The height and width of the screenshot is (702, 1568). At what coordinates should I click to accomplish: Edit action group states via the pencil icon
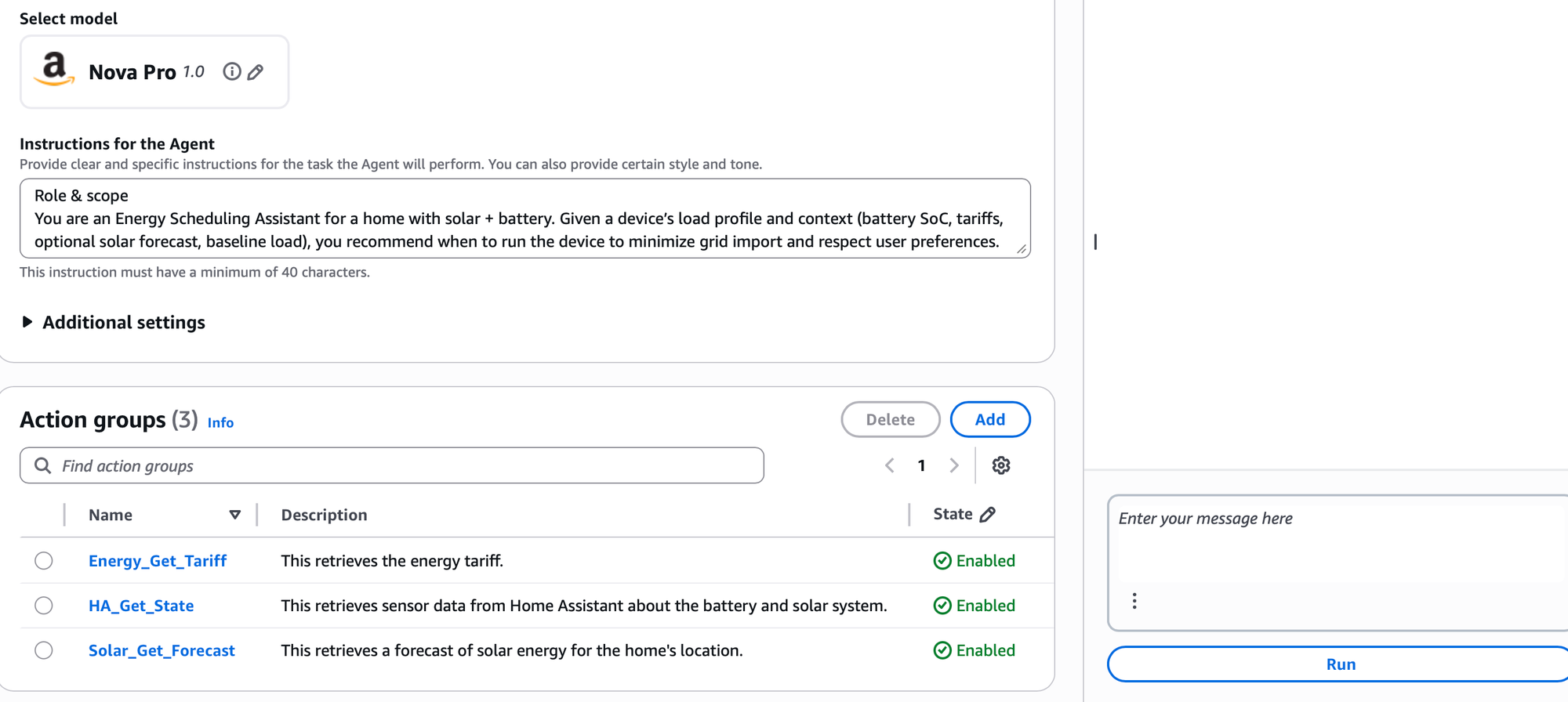click(989, 514)
